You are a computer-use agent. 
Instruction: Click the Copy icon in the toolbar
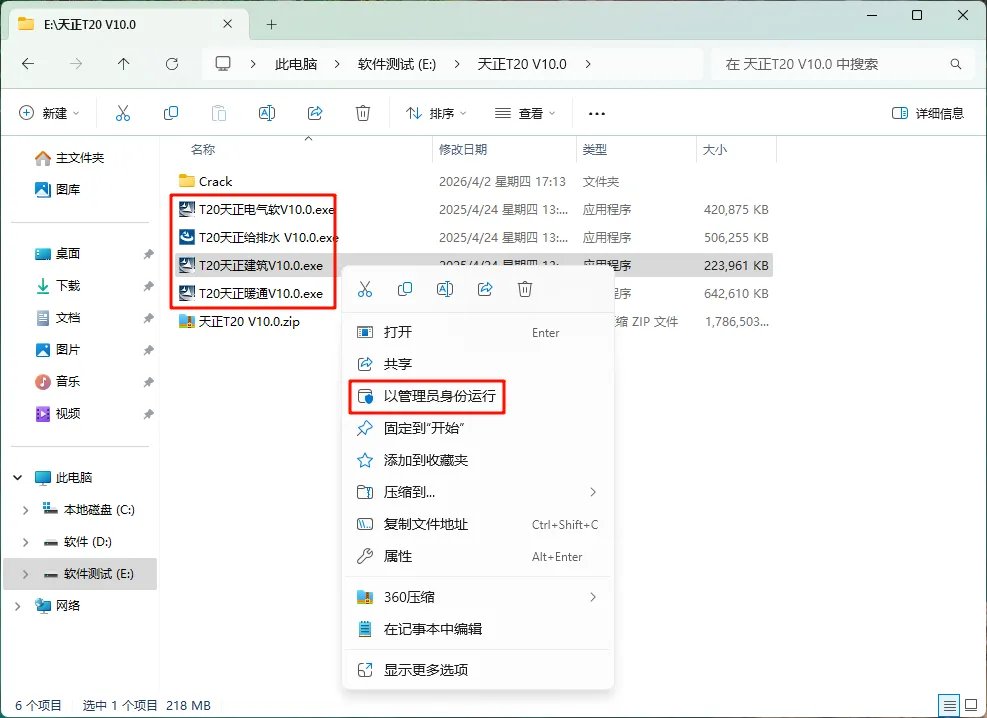171,113
